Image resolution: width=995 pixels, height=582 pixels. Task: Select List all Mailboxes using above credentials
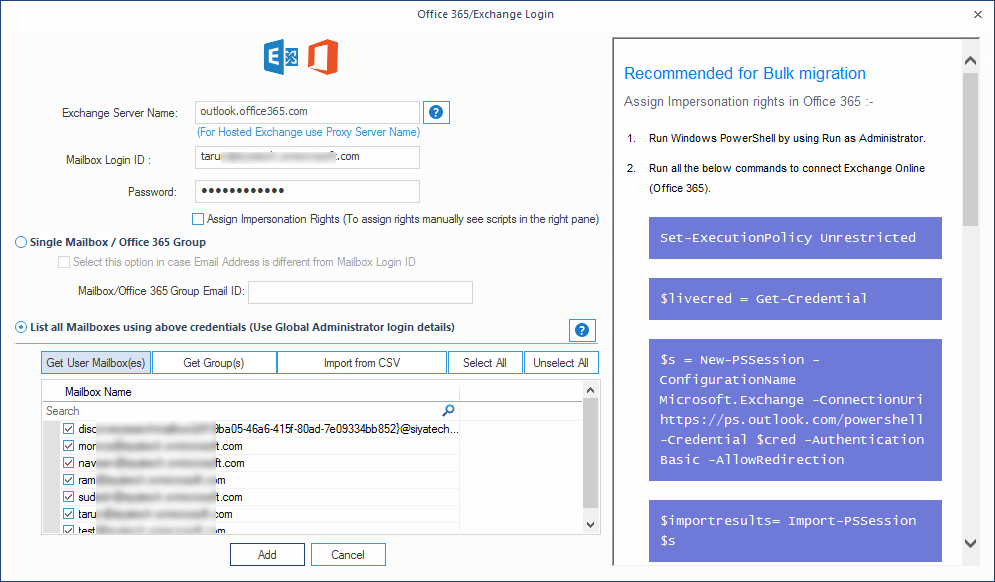21,327
